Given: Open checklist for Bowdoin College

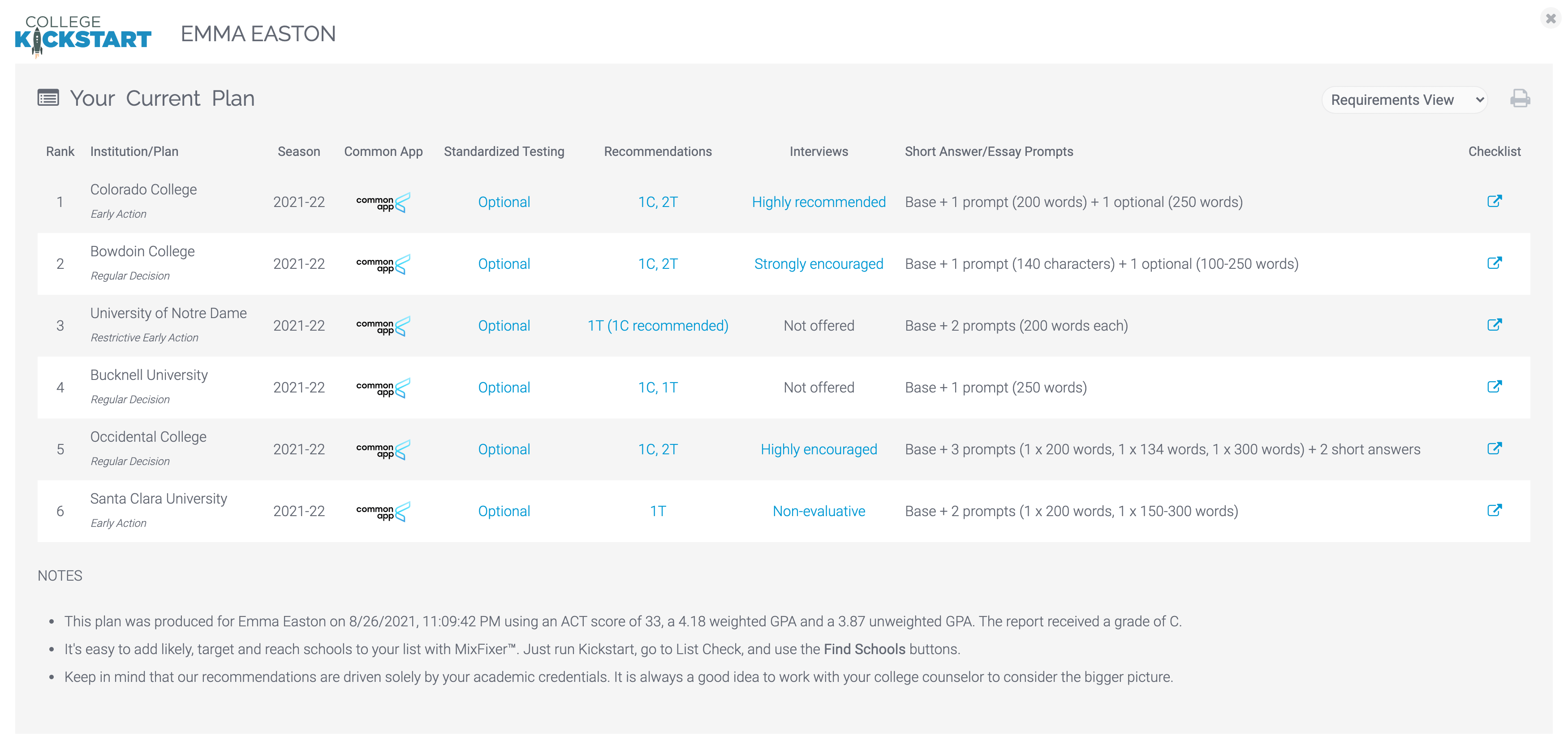Looking at the screenshot, I should coord(1495,263).
